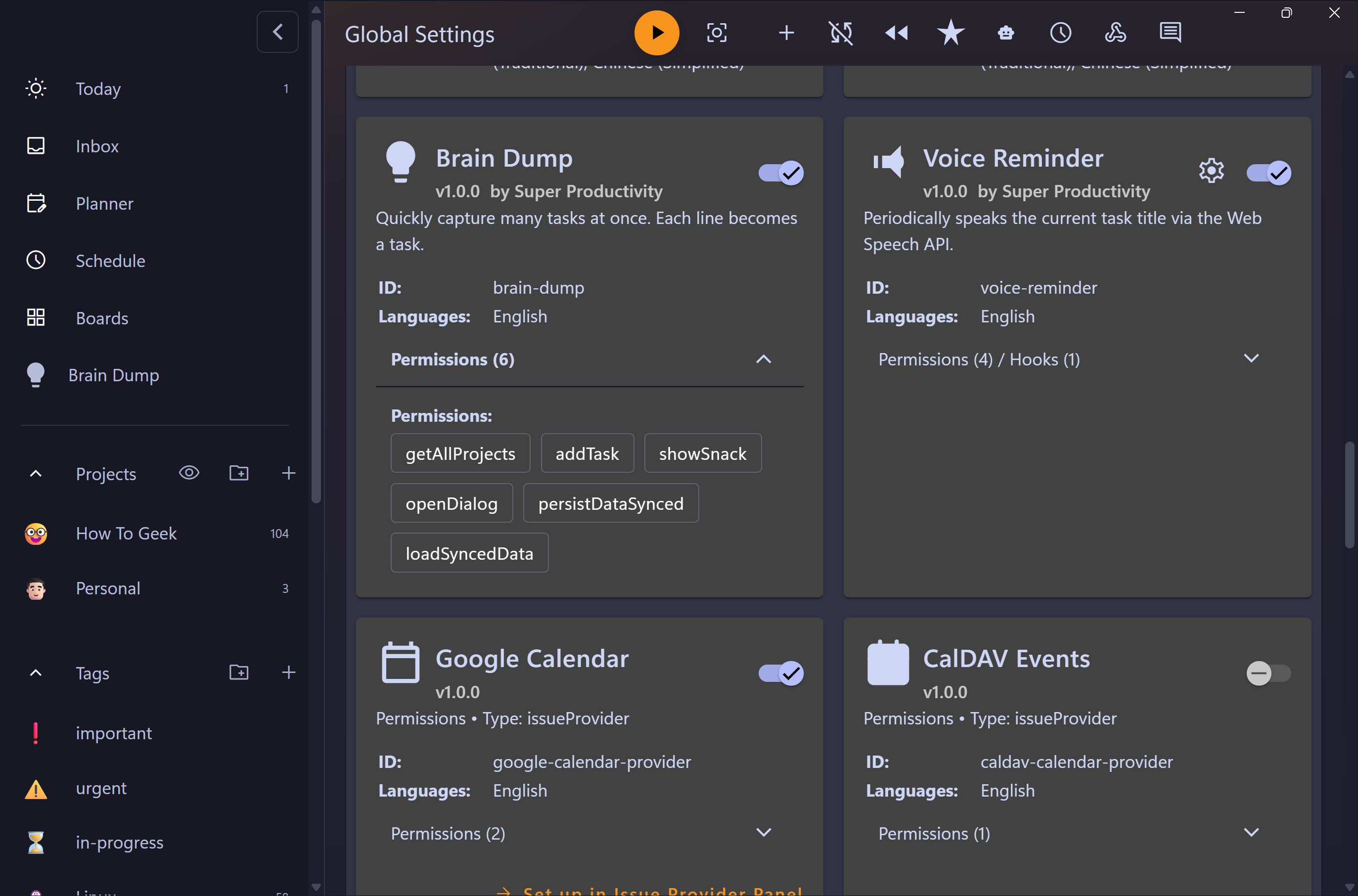The width and height of the screenshot is (1358, 896).
Task: Click the google-calendar-provider ID value
Action: pos(592,762)
